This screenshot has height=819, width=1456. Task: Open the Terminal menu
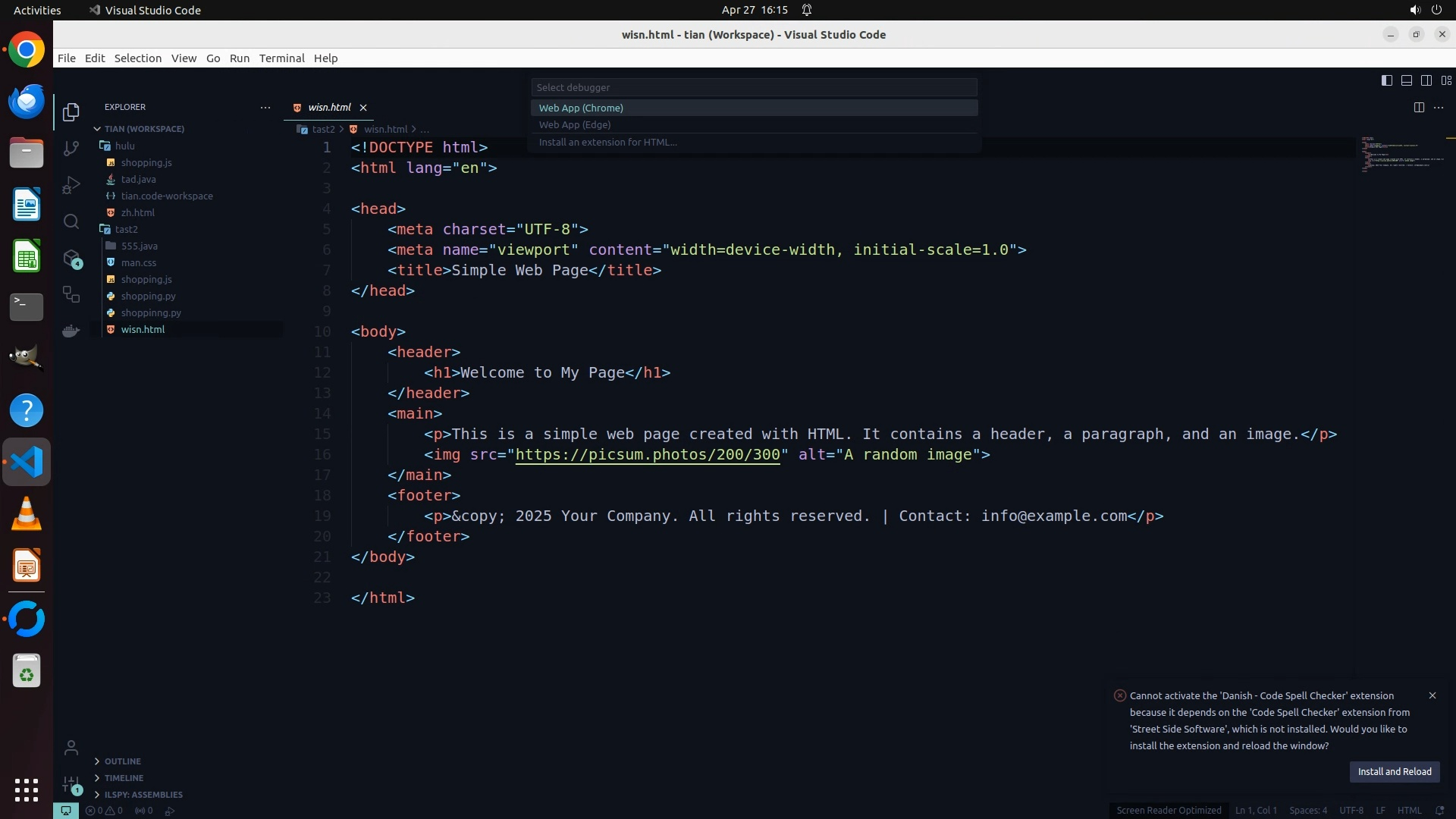(281, 58)
